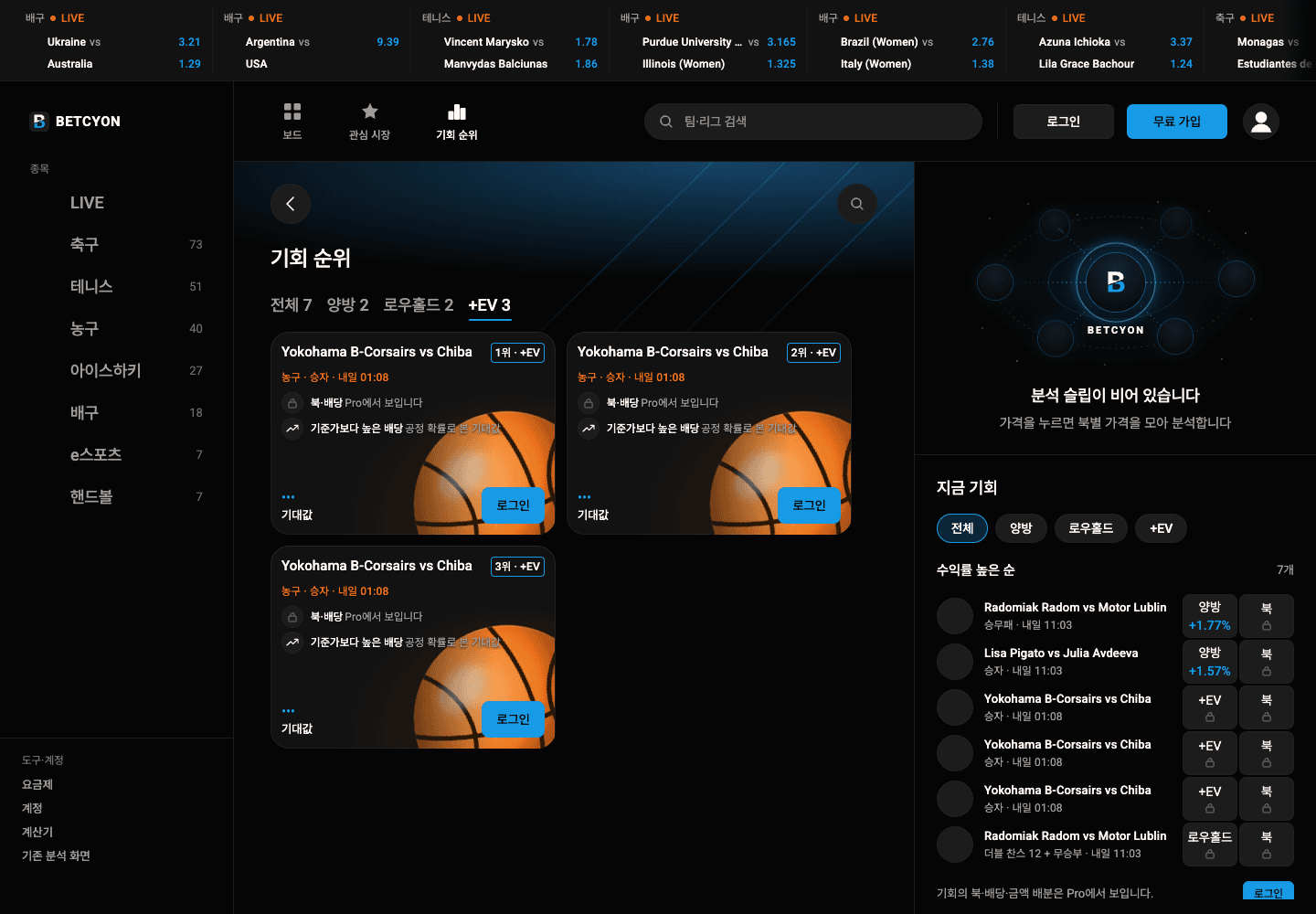This screenshot has height=914, width=1316.
Task: Expand the three-dot menu on 1위 card
Action: tap(289, 497)
